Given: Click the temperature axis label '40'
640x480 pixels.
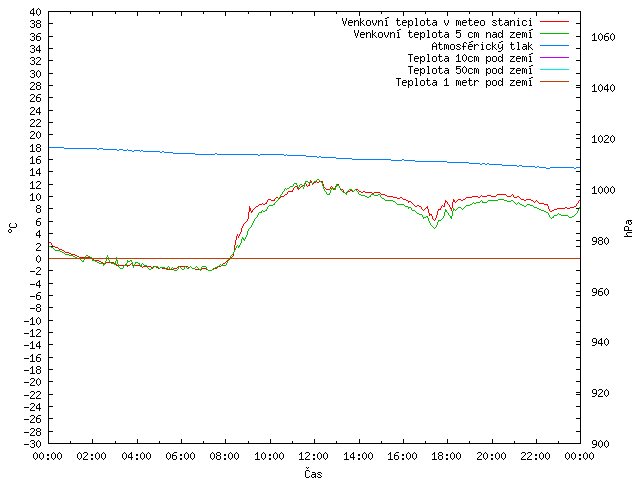Looking at the screenshot, I should coord(36,12).
